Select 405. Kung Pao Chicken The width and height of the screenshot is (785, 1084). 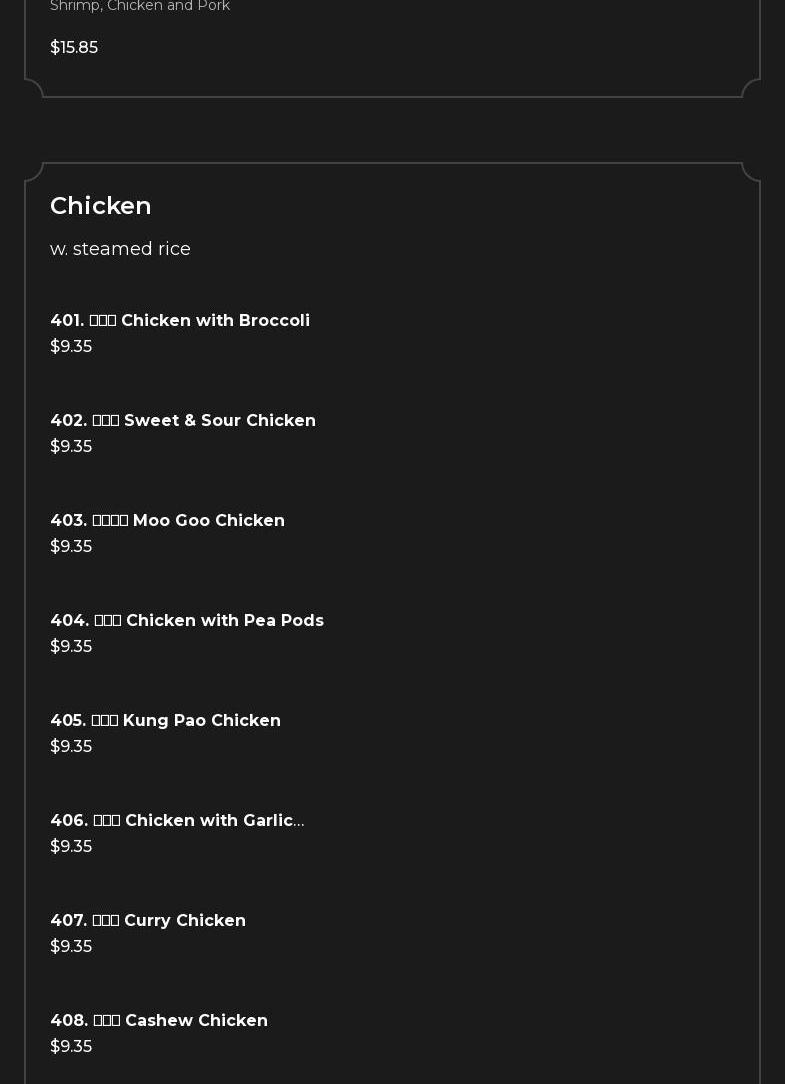pyautogui.click(x=165, y=720)
